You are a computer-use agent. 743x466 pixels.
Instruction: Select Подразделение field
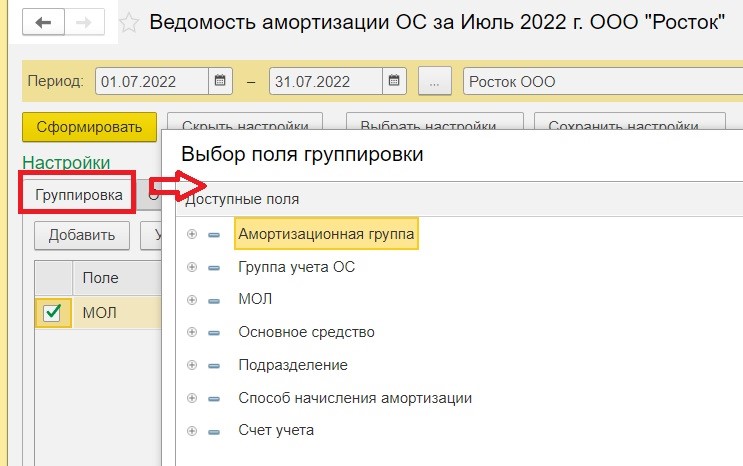(x=293, y=365)
